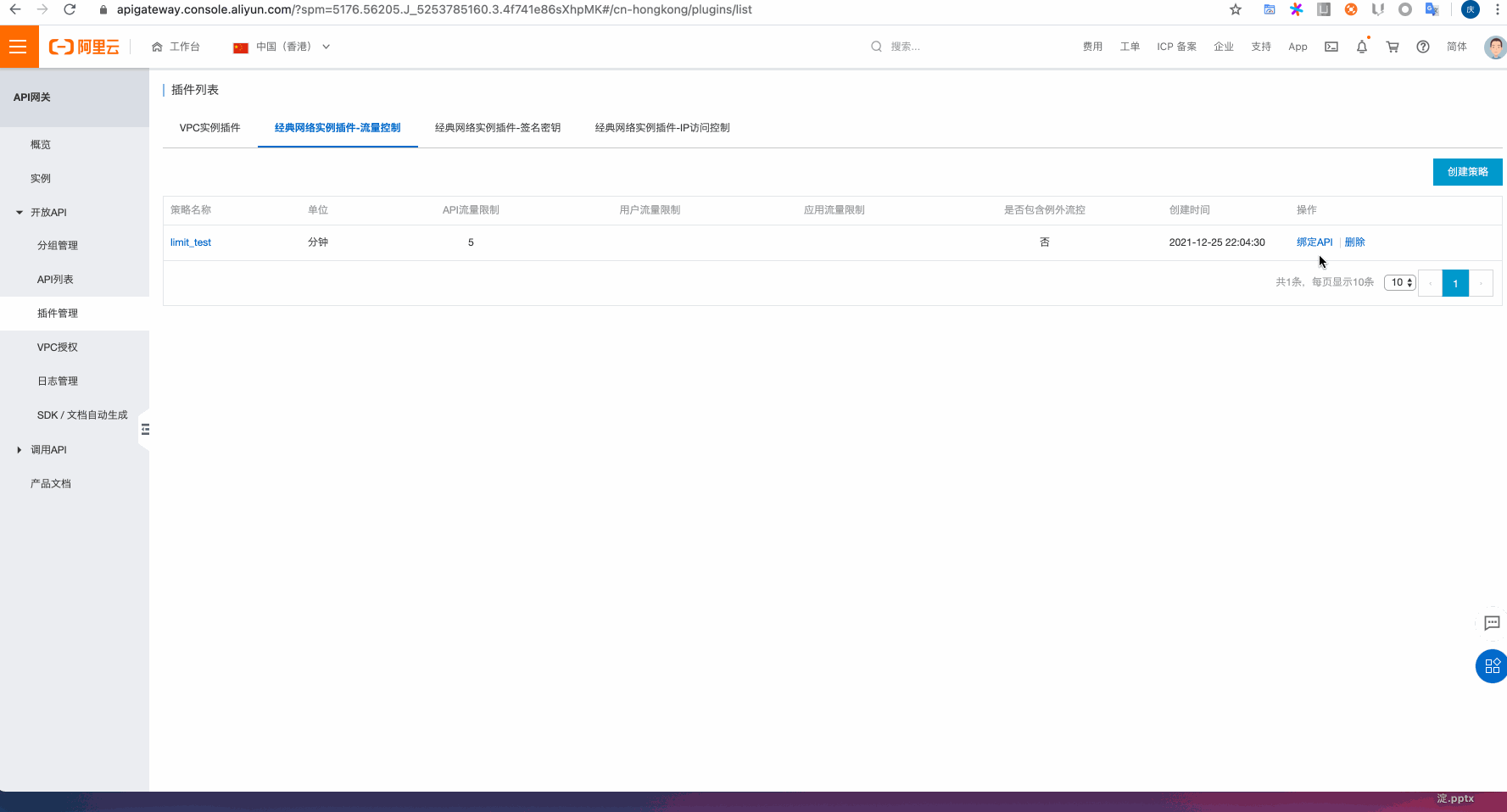Select 经典网络实例插件-流量控制 tab
1507x812 pixels.
tap(338, 128)
